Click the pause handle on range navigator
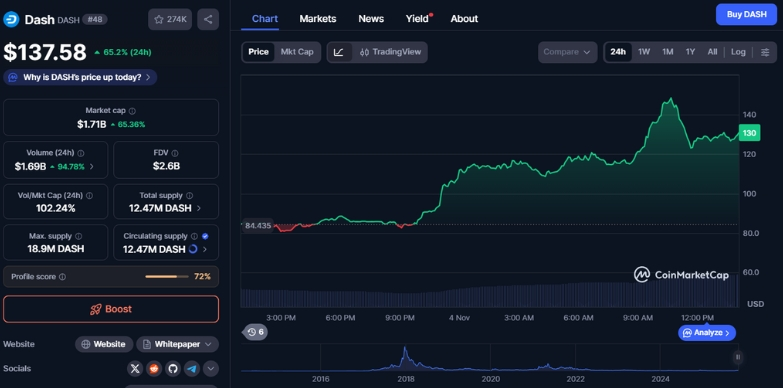Image resolution: width=783 pixels, height=388 pixels. point(738,357)
